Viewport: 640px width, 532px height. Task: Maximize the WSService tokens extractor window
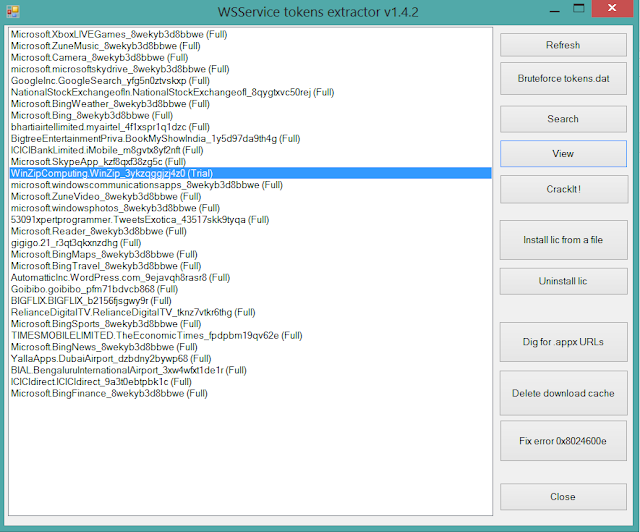click(579, 9)
